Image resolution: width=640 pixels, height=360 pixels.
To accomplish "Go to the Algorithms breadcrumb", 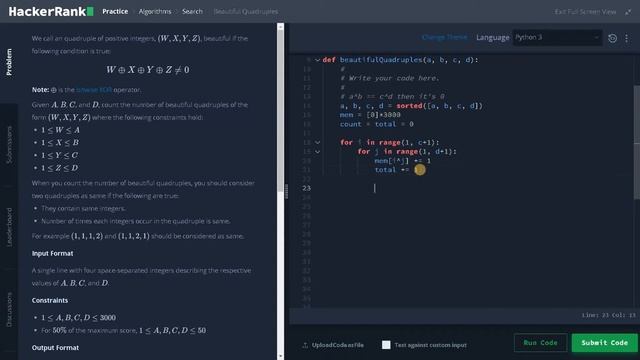I will click(155, 11).
